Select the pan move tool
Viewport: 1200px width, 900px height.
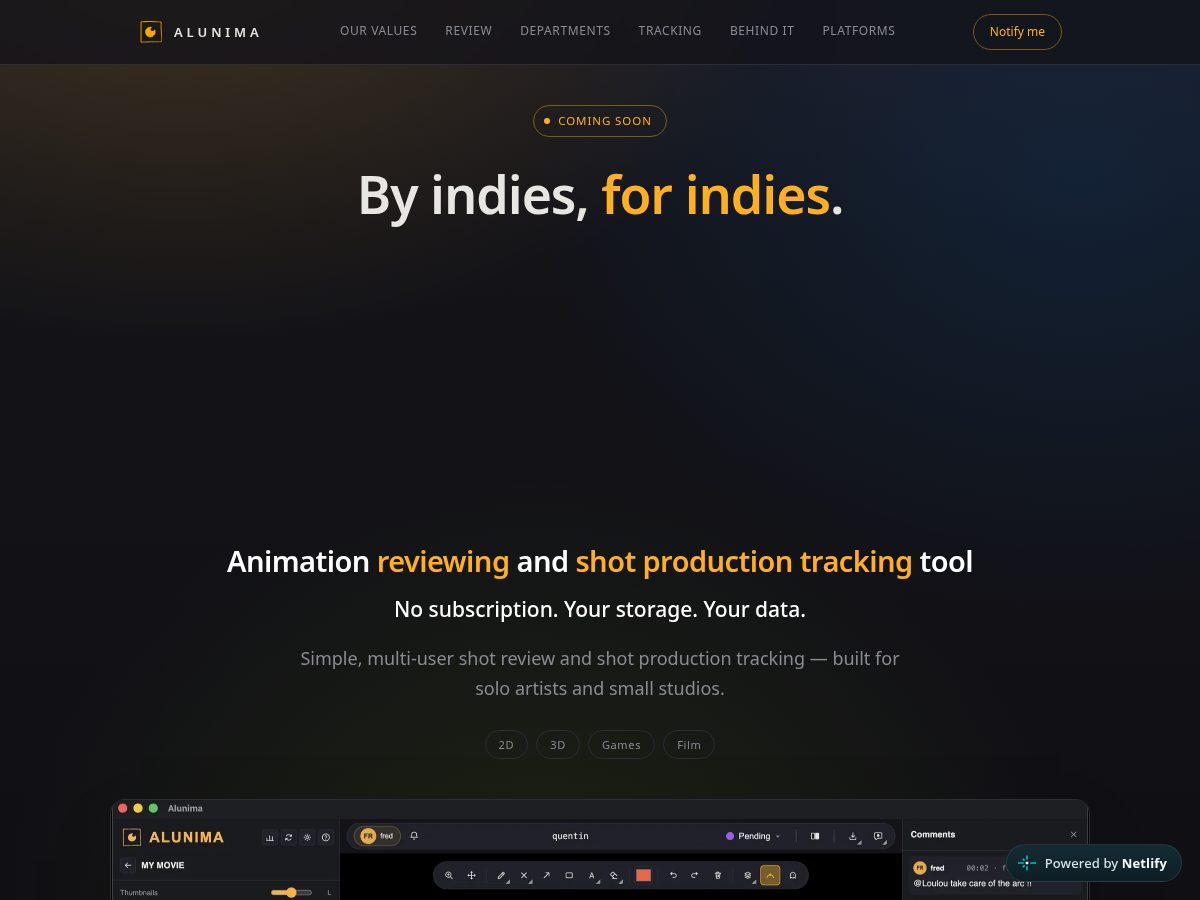(x=471, y=875)
